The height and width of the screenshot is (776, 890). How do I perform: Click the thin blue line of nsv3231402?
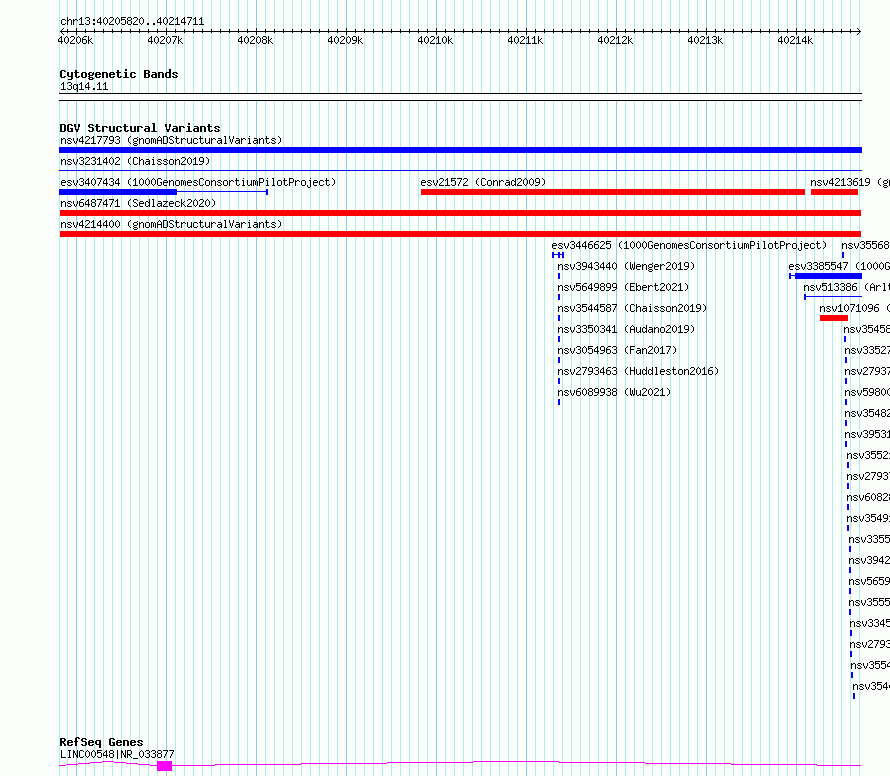pos(460,170)
